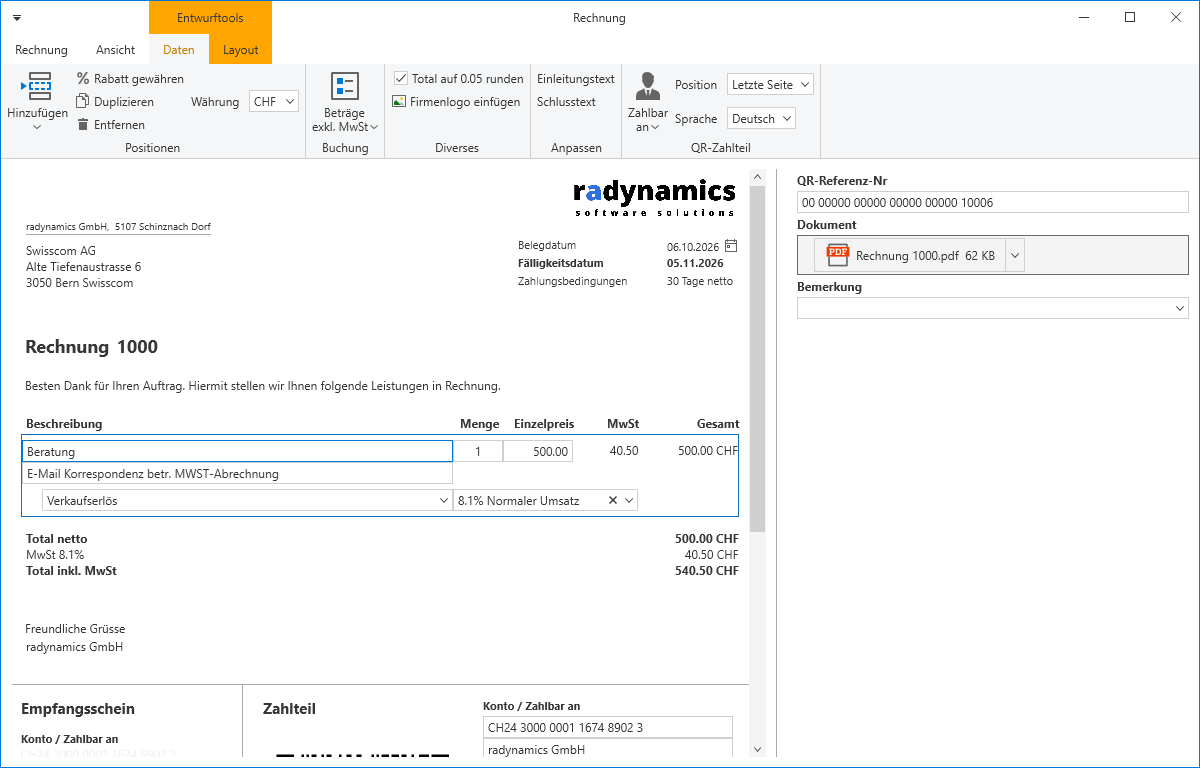Image resolution: width=1200 pixels, height=768 pixels.
Task: Open the Zahlbar an person icon
Action: 648,86
